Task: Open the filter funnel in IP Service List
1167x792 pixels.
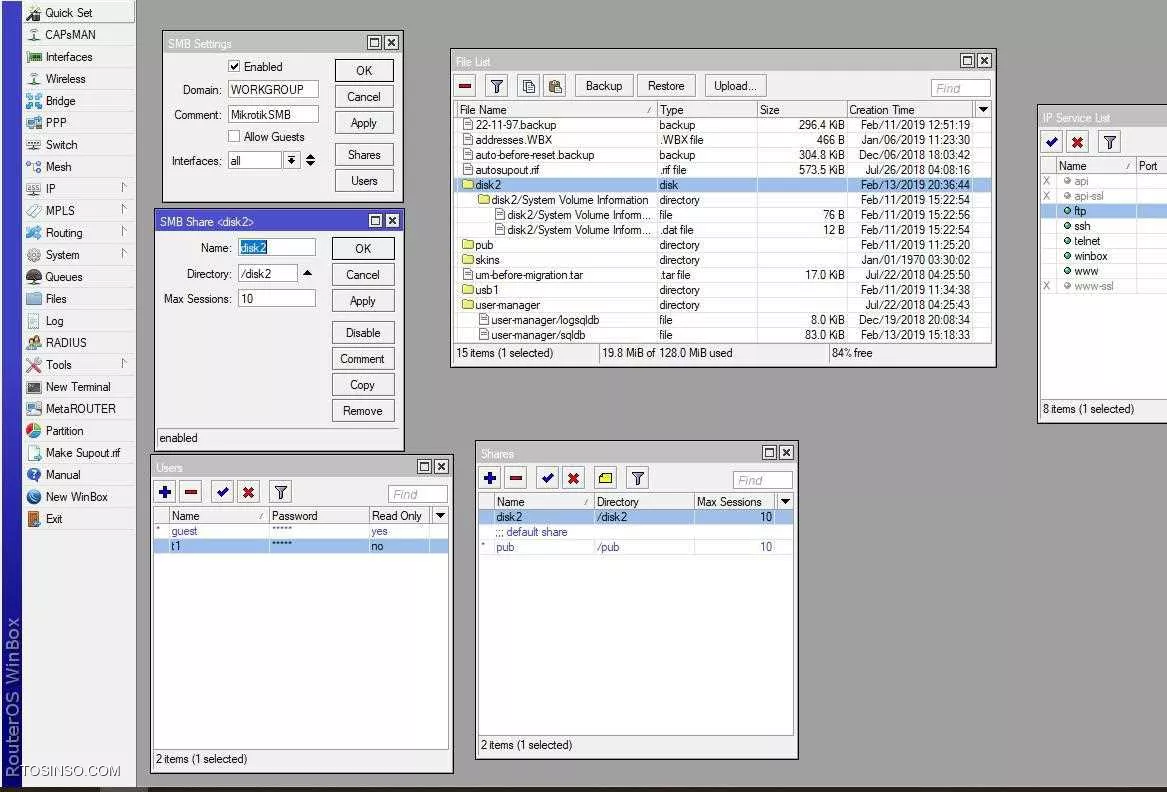Action: (1110, 141)
